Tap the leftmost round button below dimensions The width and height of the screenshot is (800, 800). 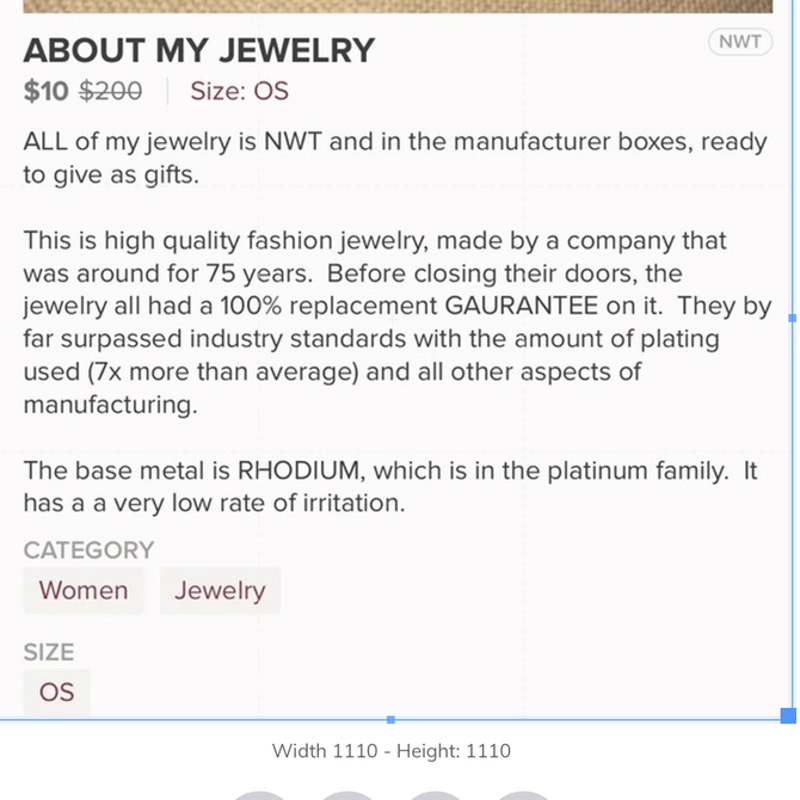(260, 796)
